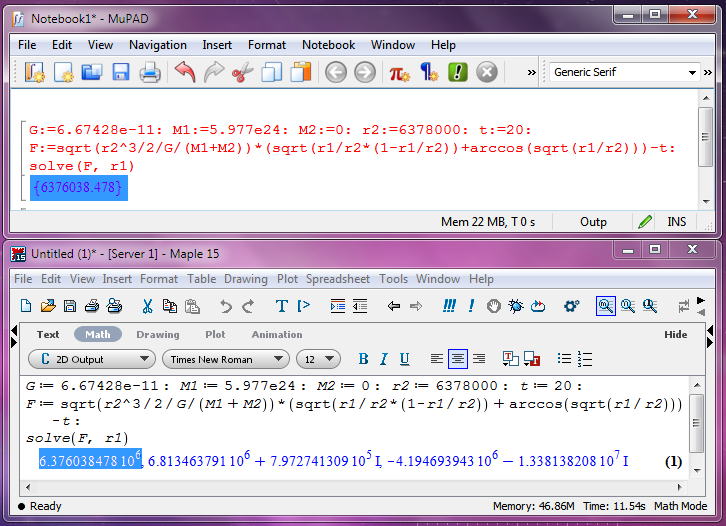The height and width of the screenshot is (526, 726).
Task: Insert calculation with the pi icon in MuPAD
Action: (399, 73)
